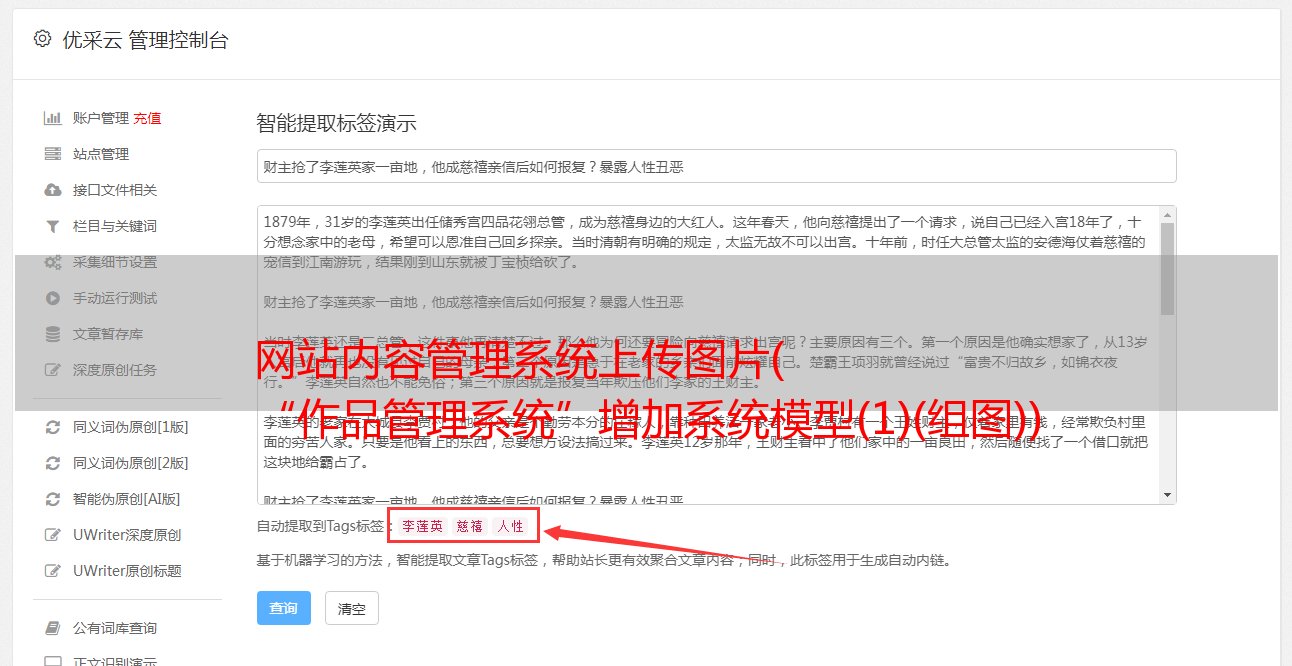
Task: Open 接口文件相关 cloud upload icon
Action: click(53, 190)
